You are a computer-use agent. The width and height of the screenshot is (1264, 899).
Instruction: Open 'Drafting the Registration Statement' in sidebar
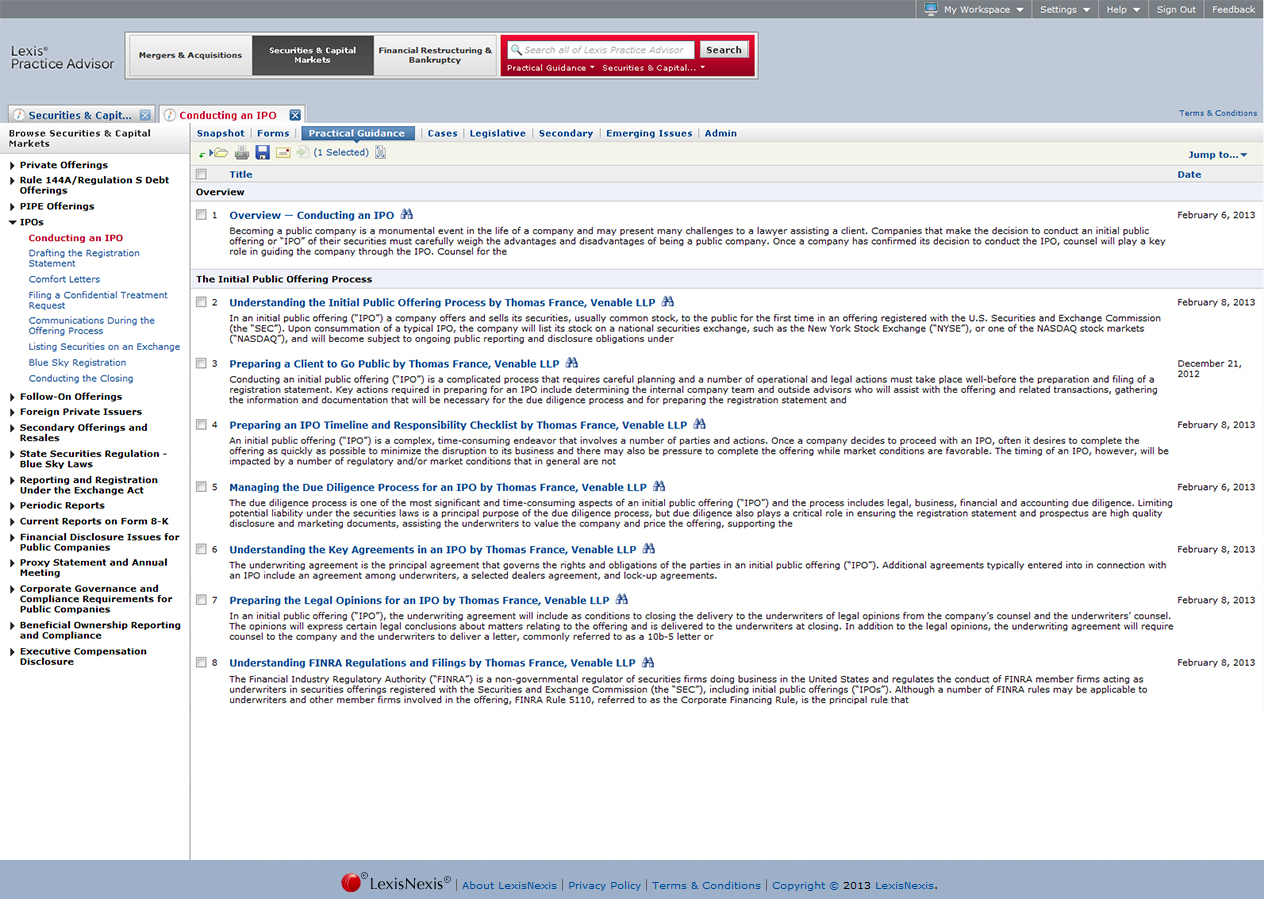pyautogui.click(x=84, y=258)
